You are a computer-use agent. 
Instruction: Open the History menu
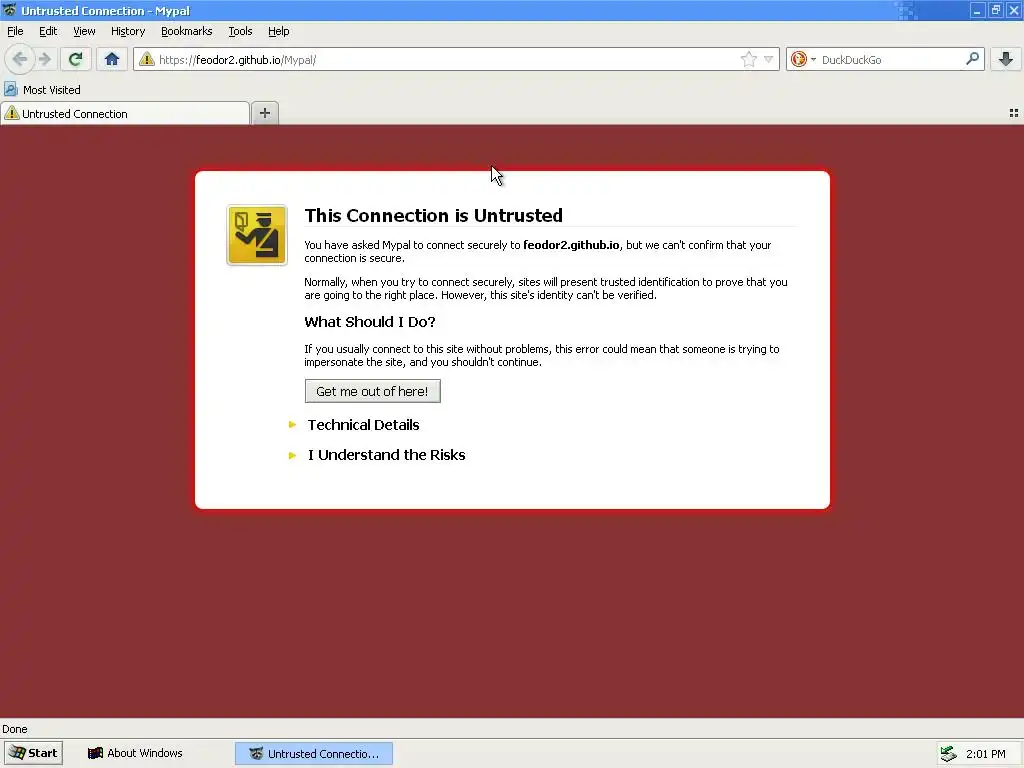point(128,31)
